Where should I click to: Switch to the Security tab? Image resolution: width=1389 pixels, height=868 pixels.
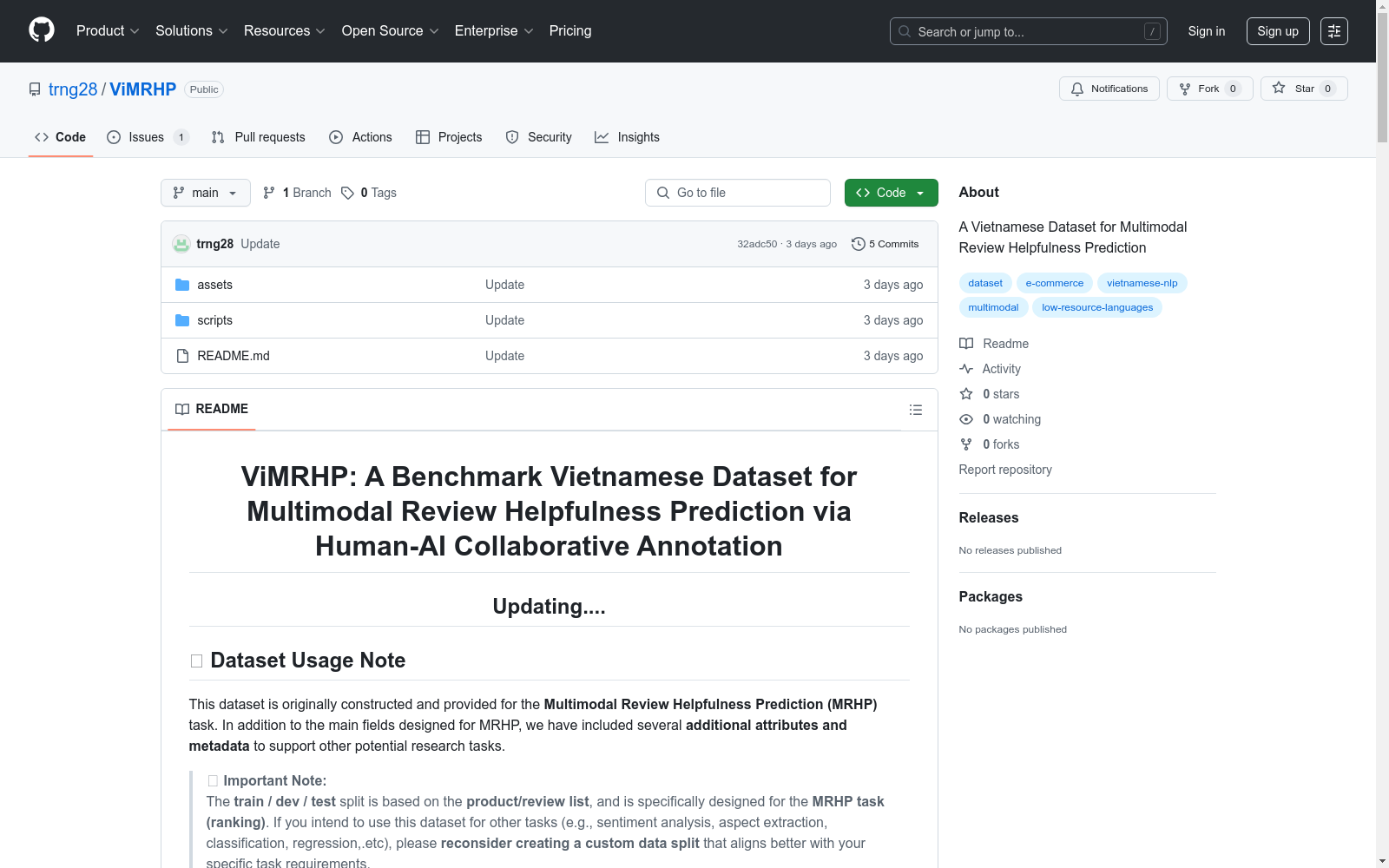pyautogui.click(x=539, y=137)
